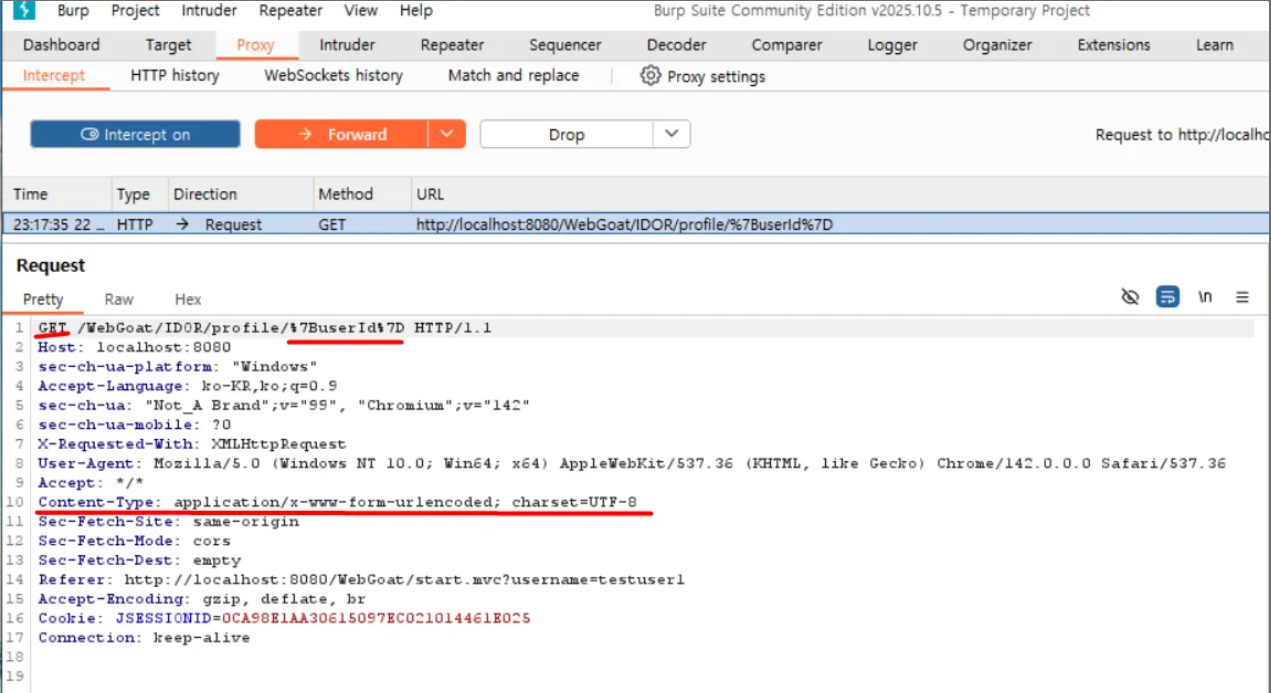Select the Hex view tab

coord(188,299)
